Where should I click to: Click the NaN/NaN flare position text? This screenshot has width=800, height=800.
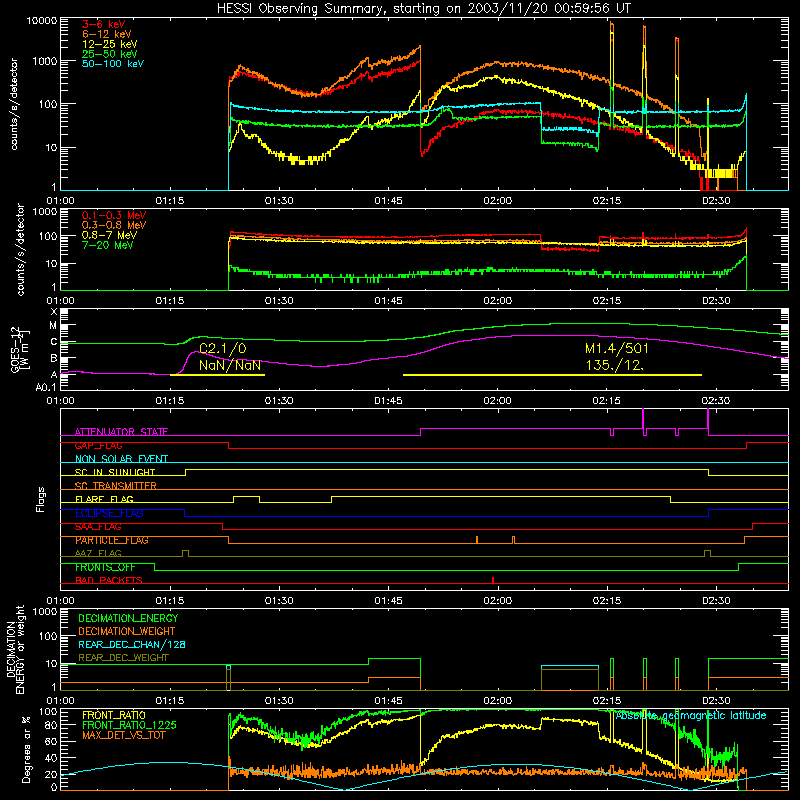click(x=230, y=365)
